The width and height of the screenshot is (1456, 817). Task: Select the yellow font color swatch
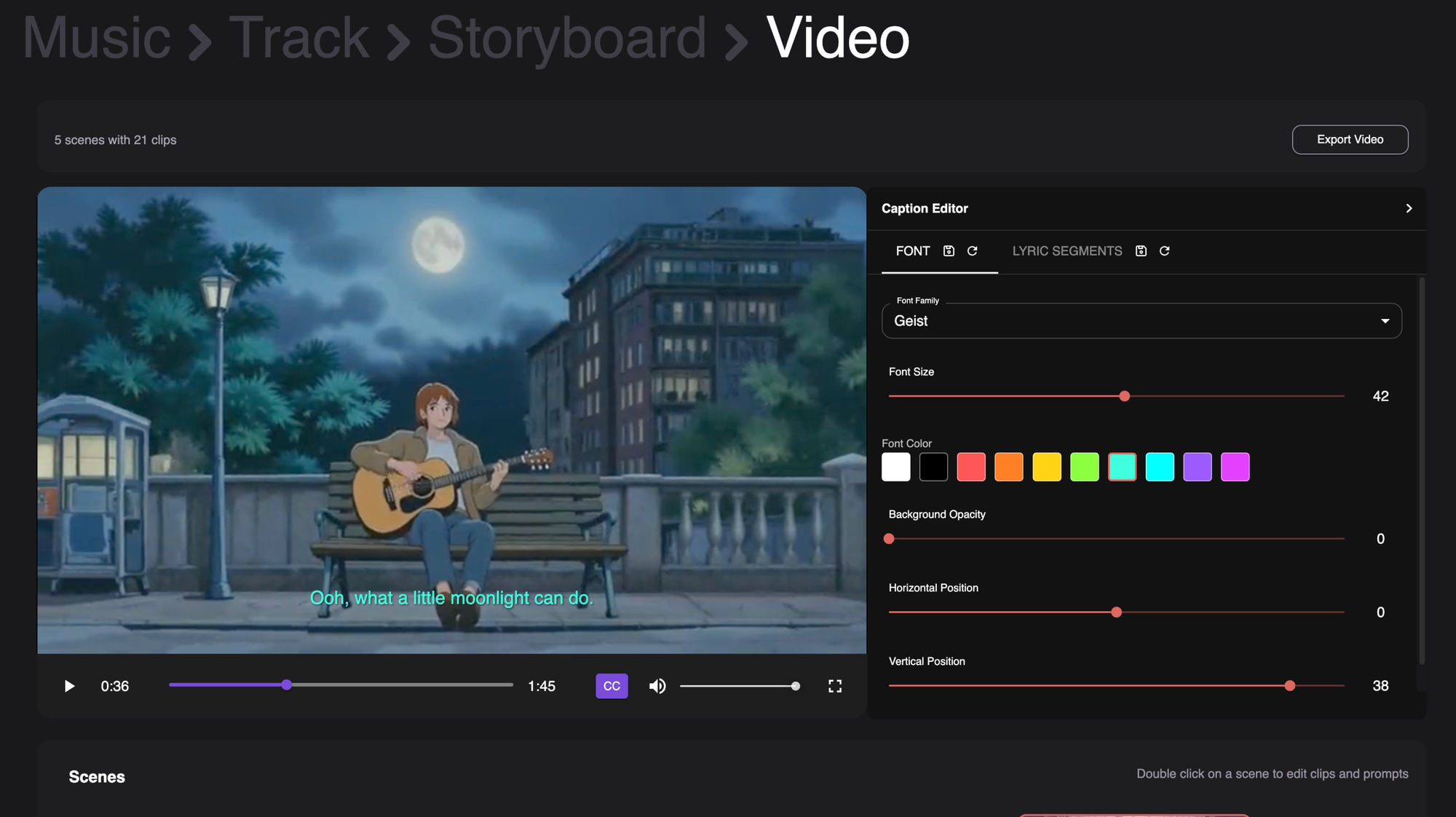tap(1046, 467)
